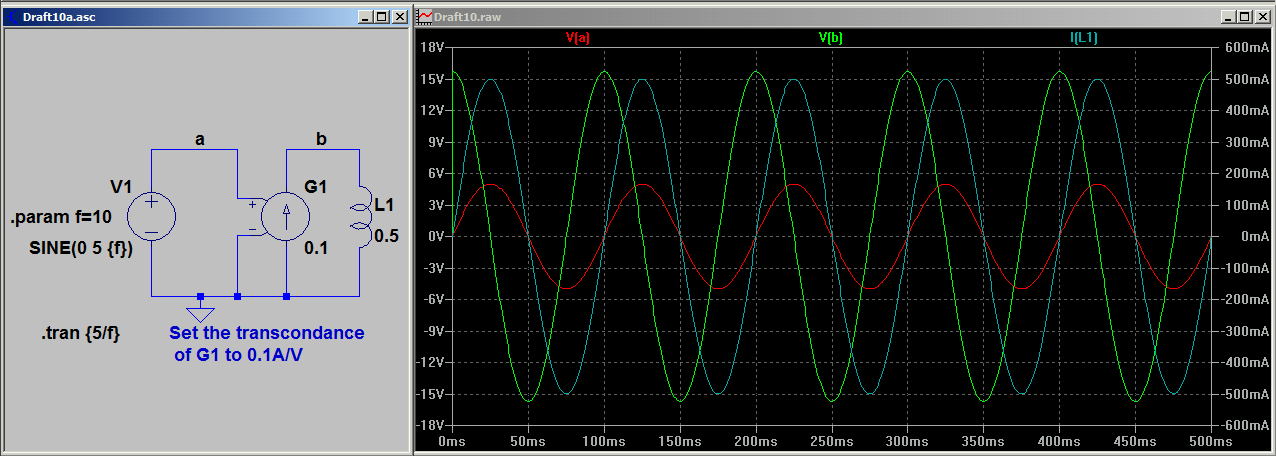This screenshot has height=456, width=1276.
Task: Click the 500ms time axis label
Action: click(x=1210, y=440)
